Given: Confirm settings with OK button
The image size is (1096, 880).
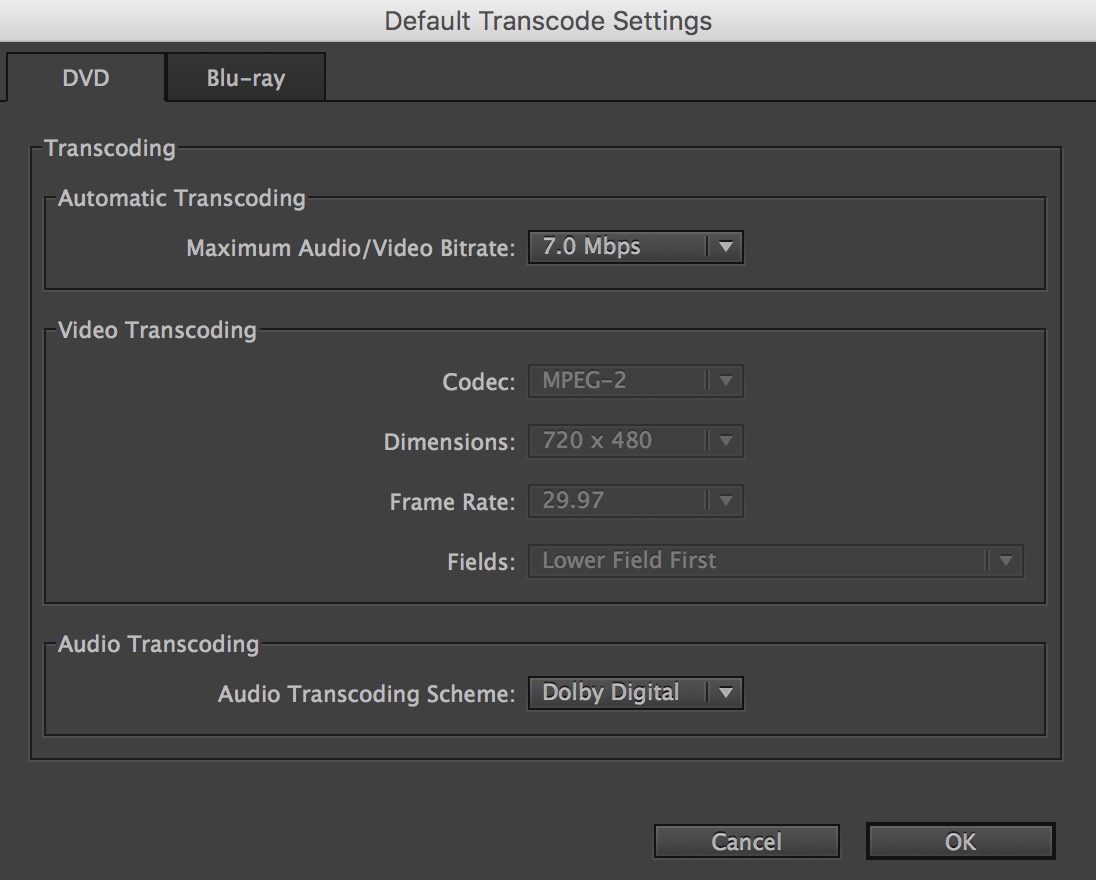Looking at the screenshot, I should point(960,842).
